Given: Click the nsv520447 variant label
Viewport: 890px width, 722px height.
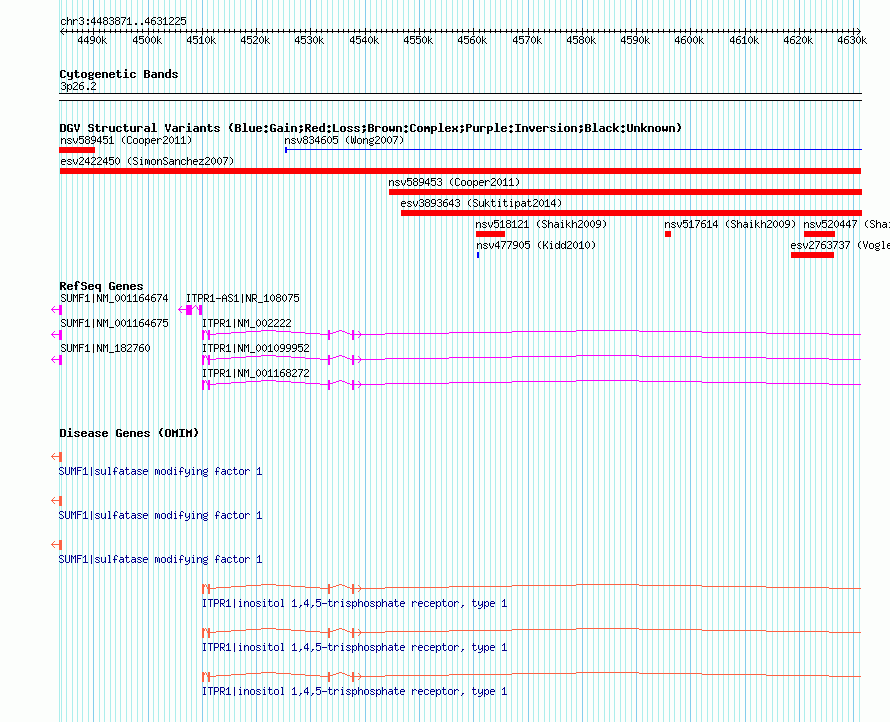Looking at the screenshot, I should click(846, 224).
